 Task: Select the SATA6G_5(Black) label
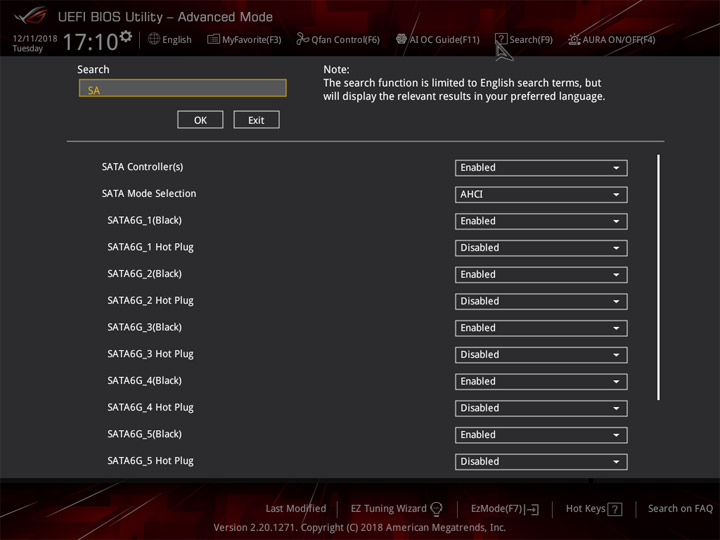tap(145, 434)
